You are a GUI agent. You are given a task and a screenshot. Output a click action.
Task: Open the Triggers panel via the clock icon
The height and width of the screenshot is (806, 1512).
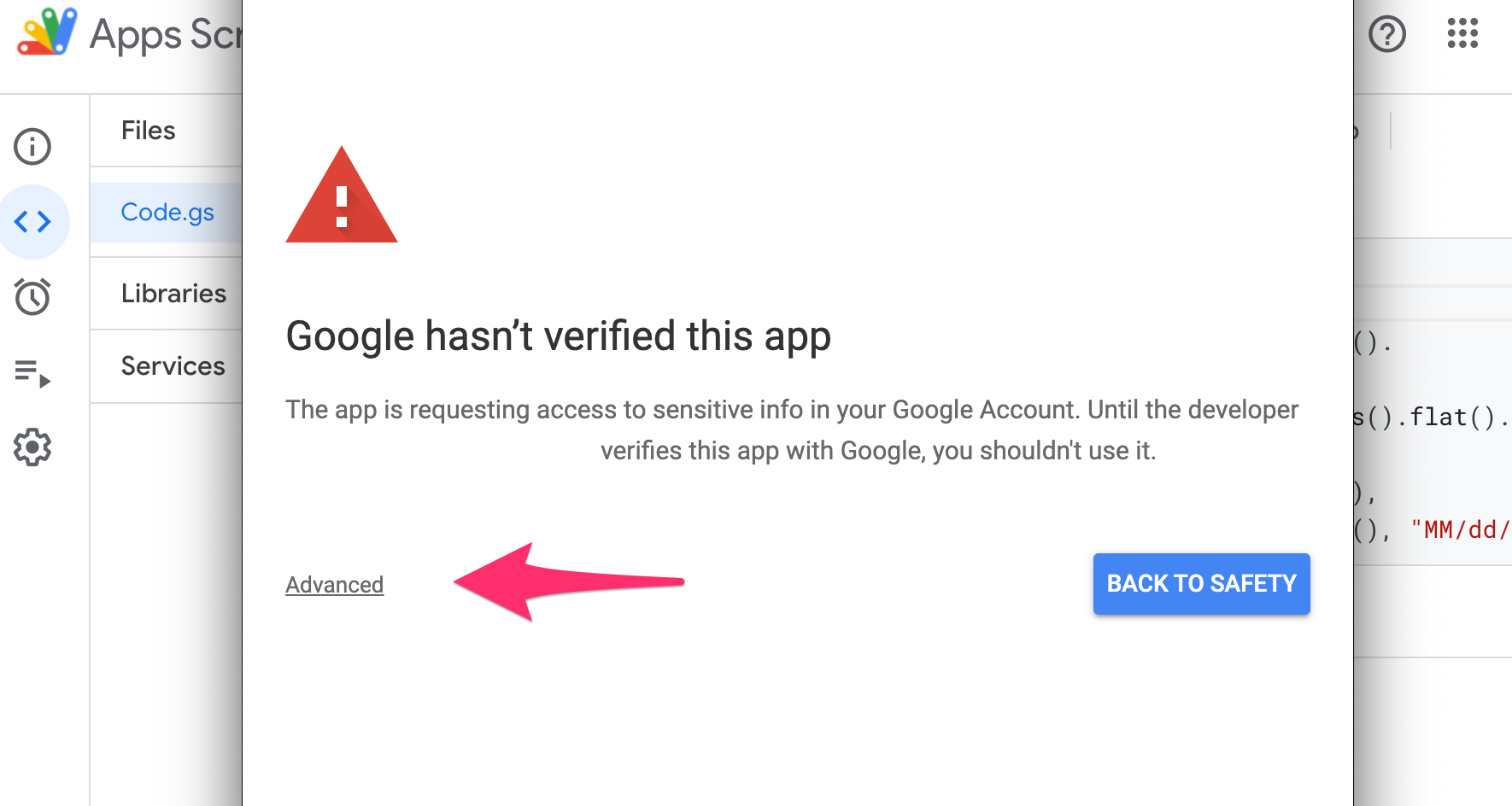coord(32,297)
